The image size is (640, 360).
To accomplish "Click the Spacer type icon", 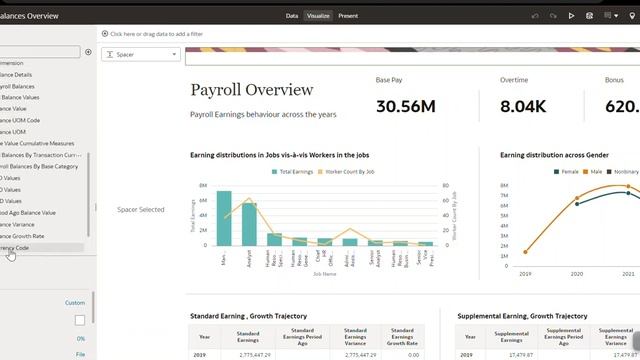I will 110,54.
